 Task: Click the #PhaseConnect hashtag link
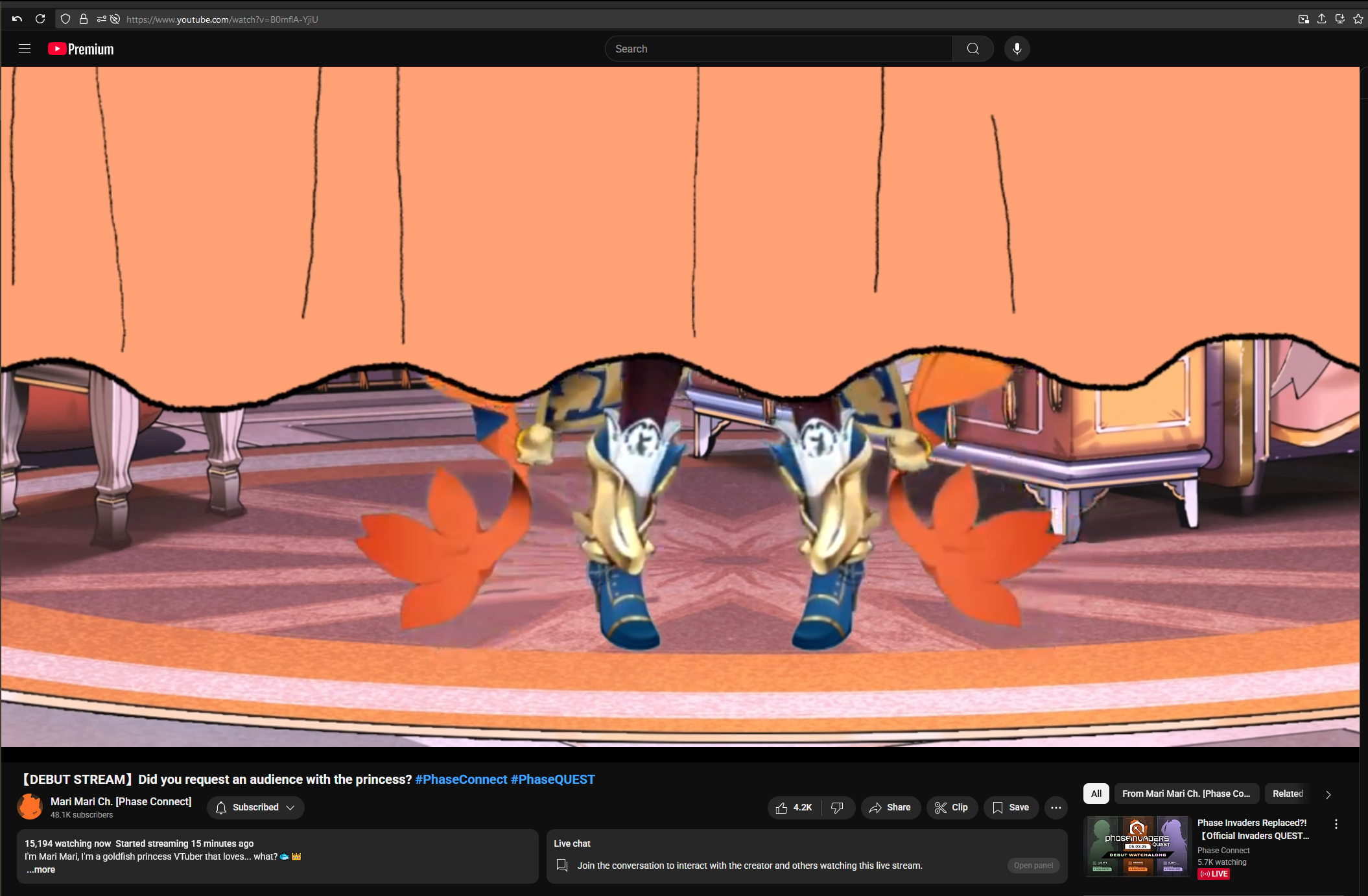[461, 779]
